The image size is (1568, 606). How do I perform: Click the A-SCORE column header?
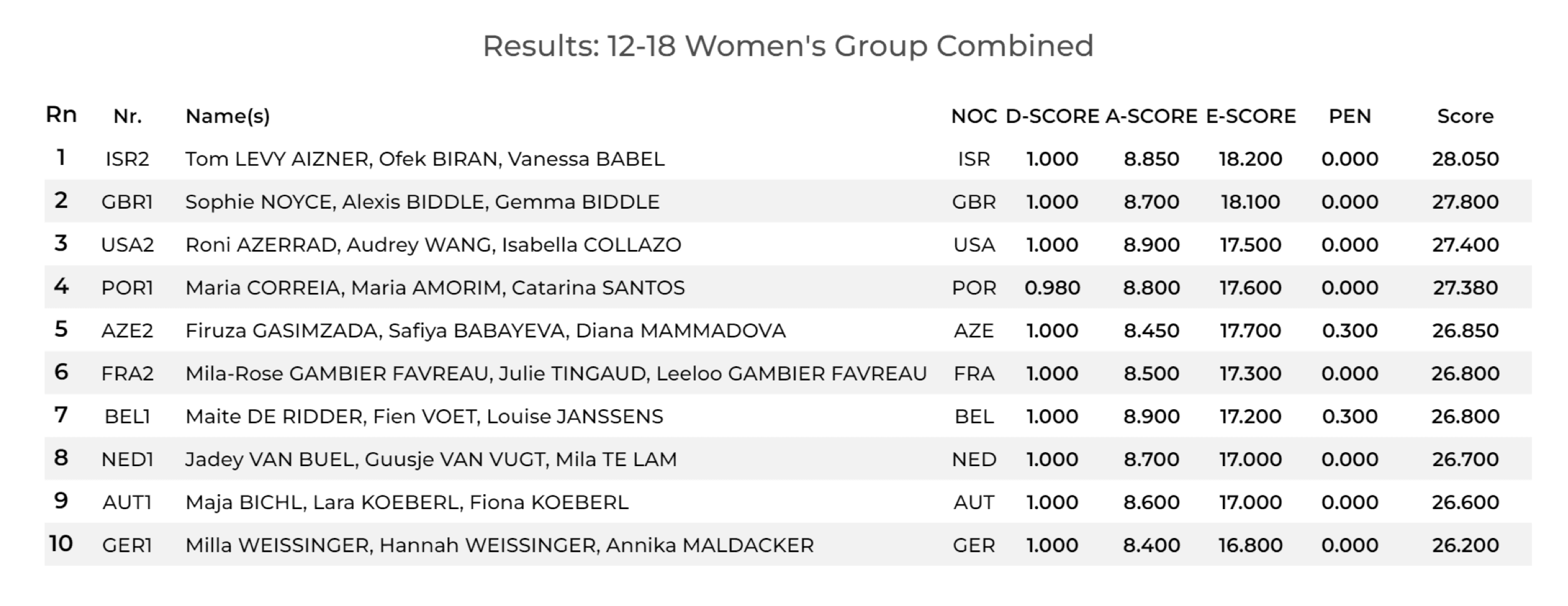(x=1151, y=116)
